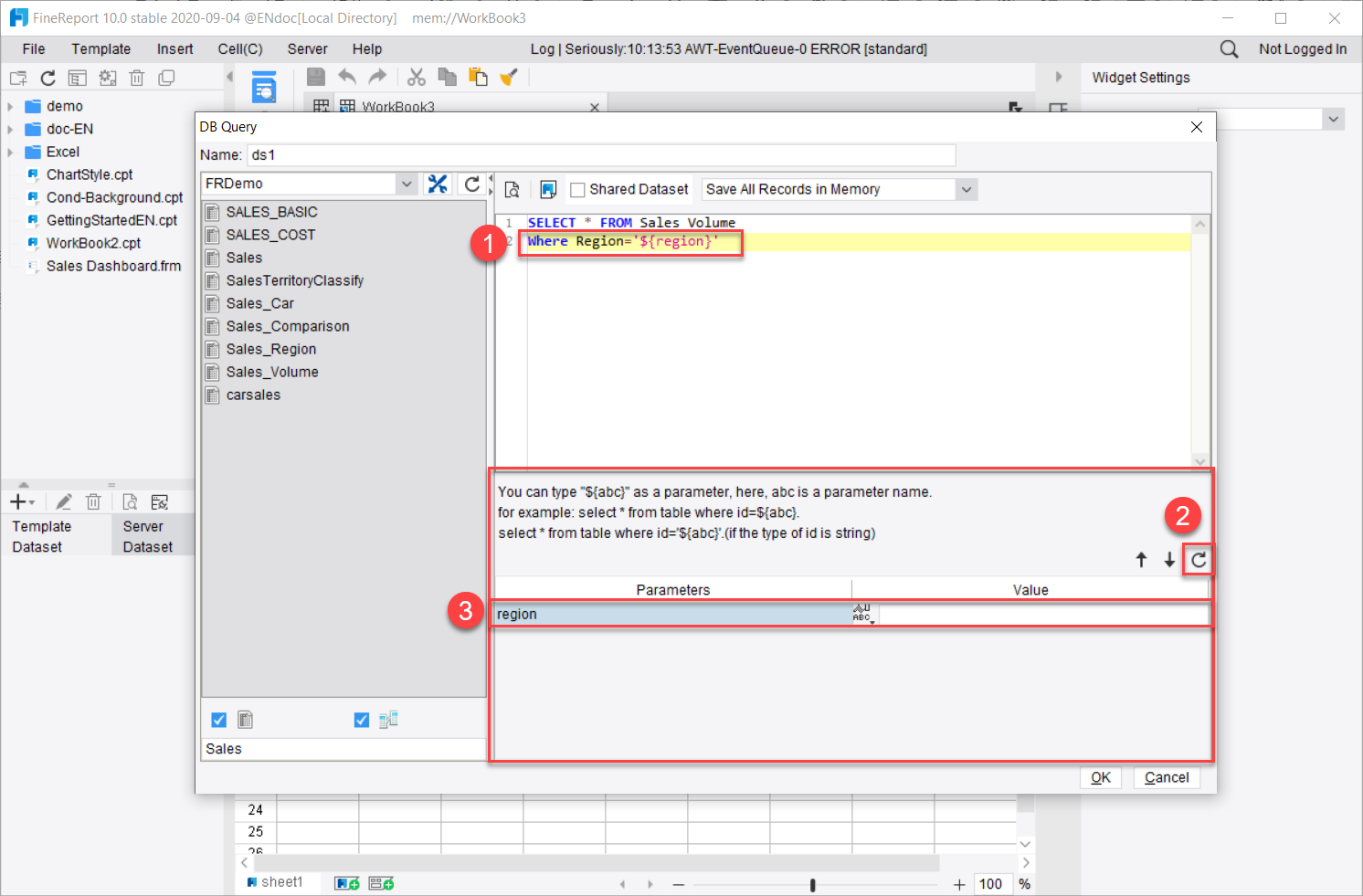Click the save dataset icon beside Shared Dataset
Viewport: 1363px width, 896px height.
(x=548, y=189)
